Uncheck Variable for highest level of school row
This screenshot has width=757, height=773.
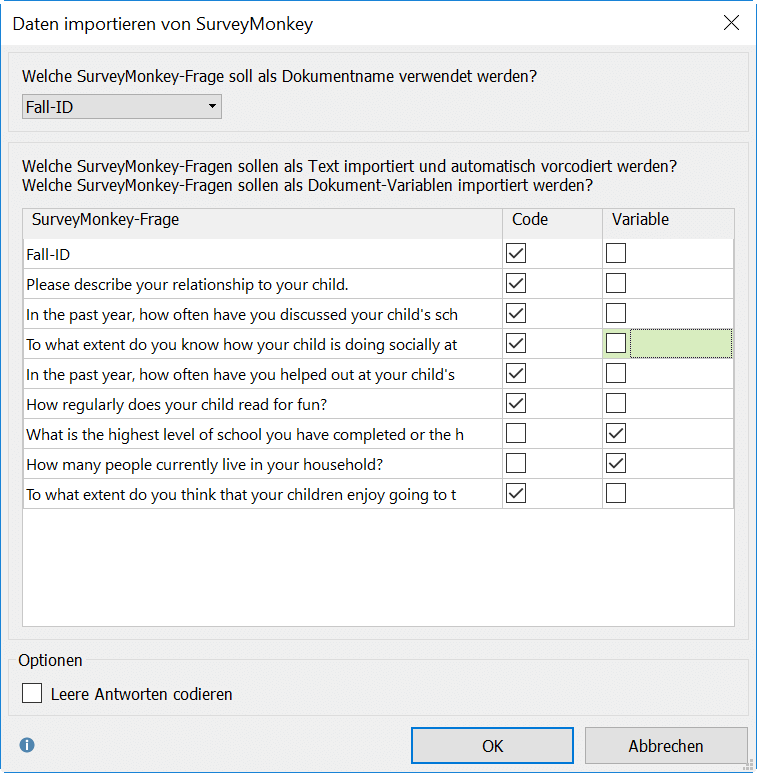[616, 434]
